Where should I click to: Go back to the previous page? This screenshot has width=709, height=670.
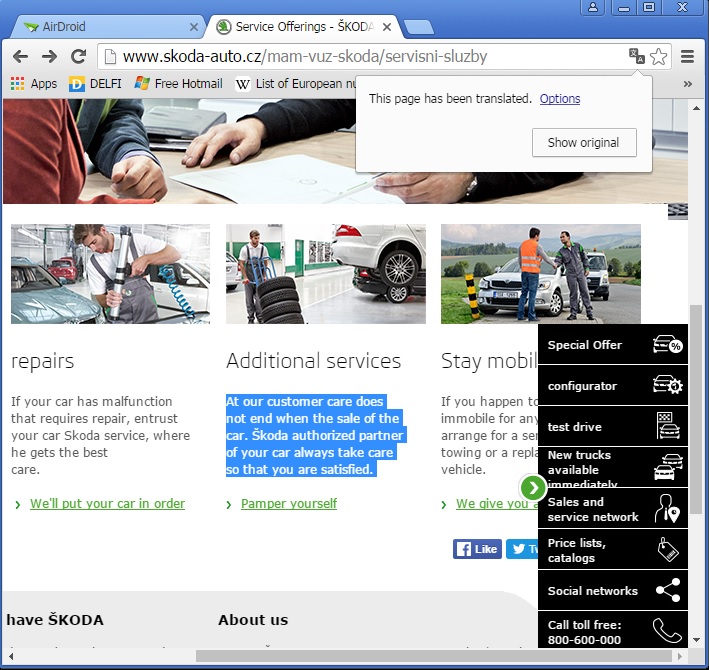pyautogui.click(x=20, y=57)
